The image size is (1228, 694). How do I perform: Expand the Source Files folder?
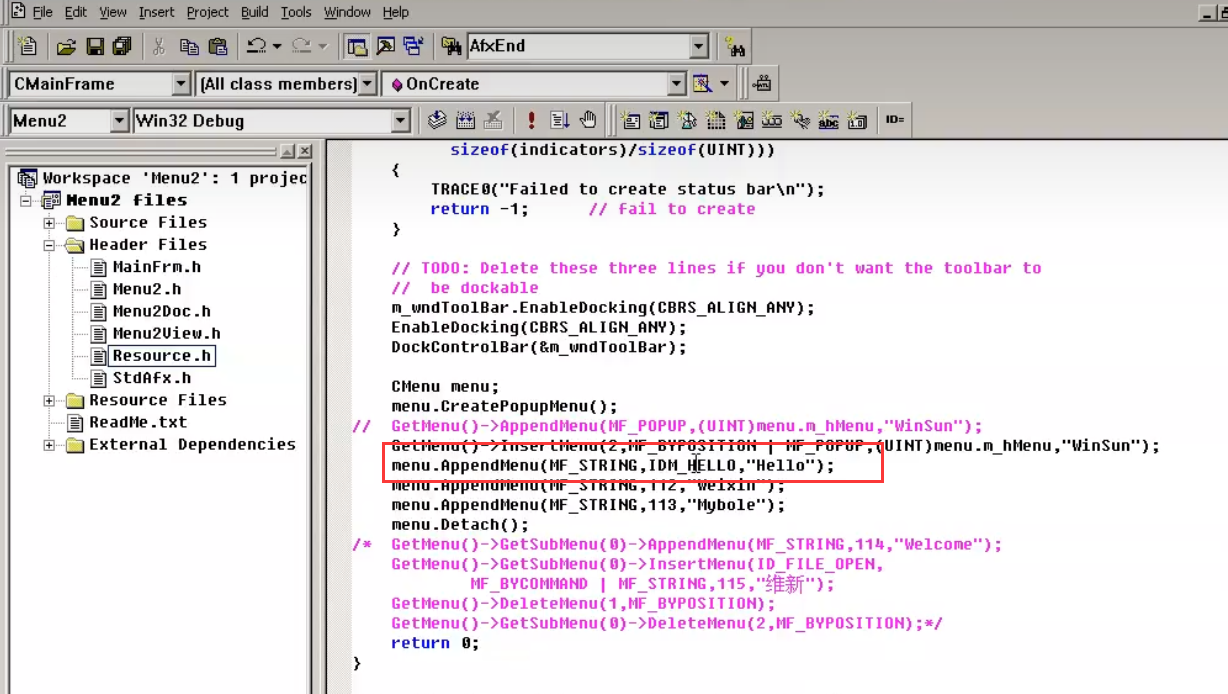(49, 222)
